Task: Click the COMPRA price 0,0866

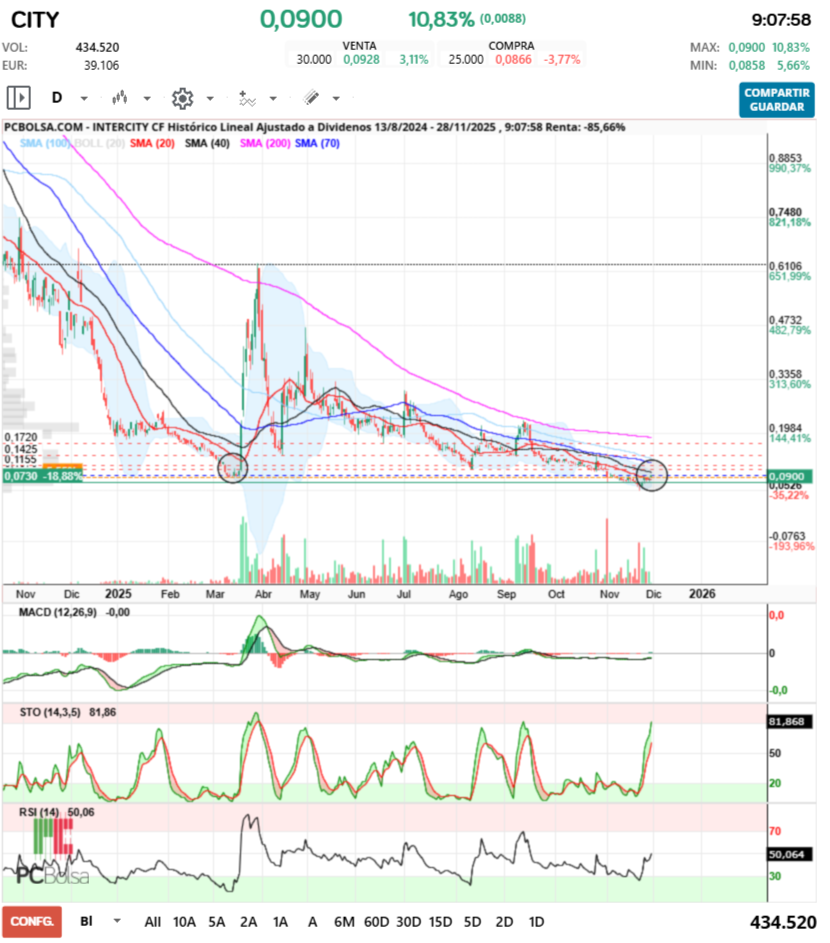Action: point(513,60)
